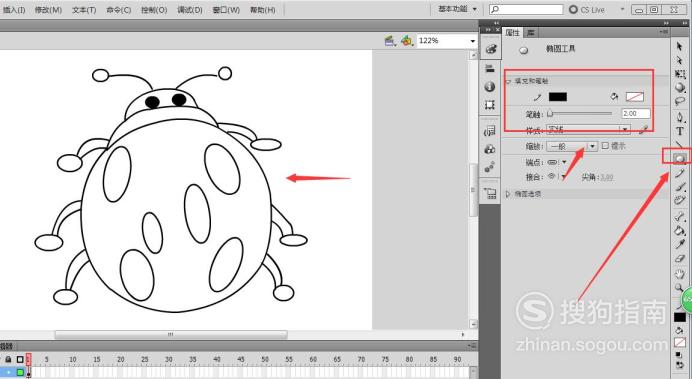Expand the 椭圆选项 section
Screen dimensions: 692x379
click(508, 194)
